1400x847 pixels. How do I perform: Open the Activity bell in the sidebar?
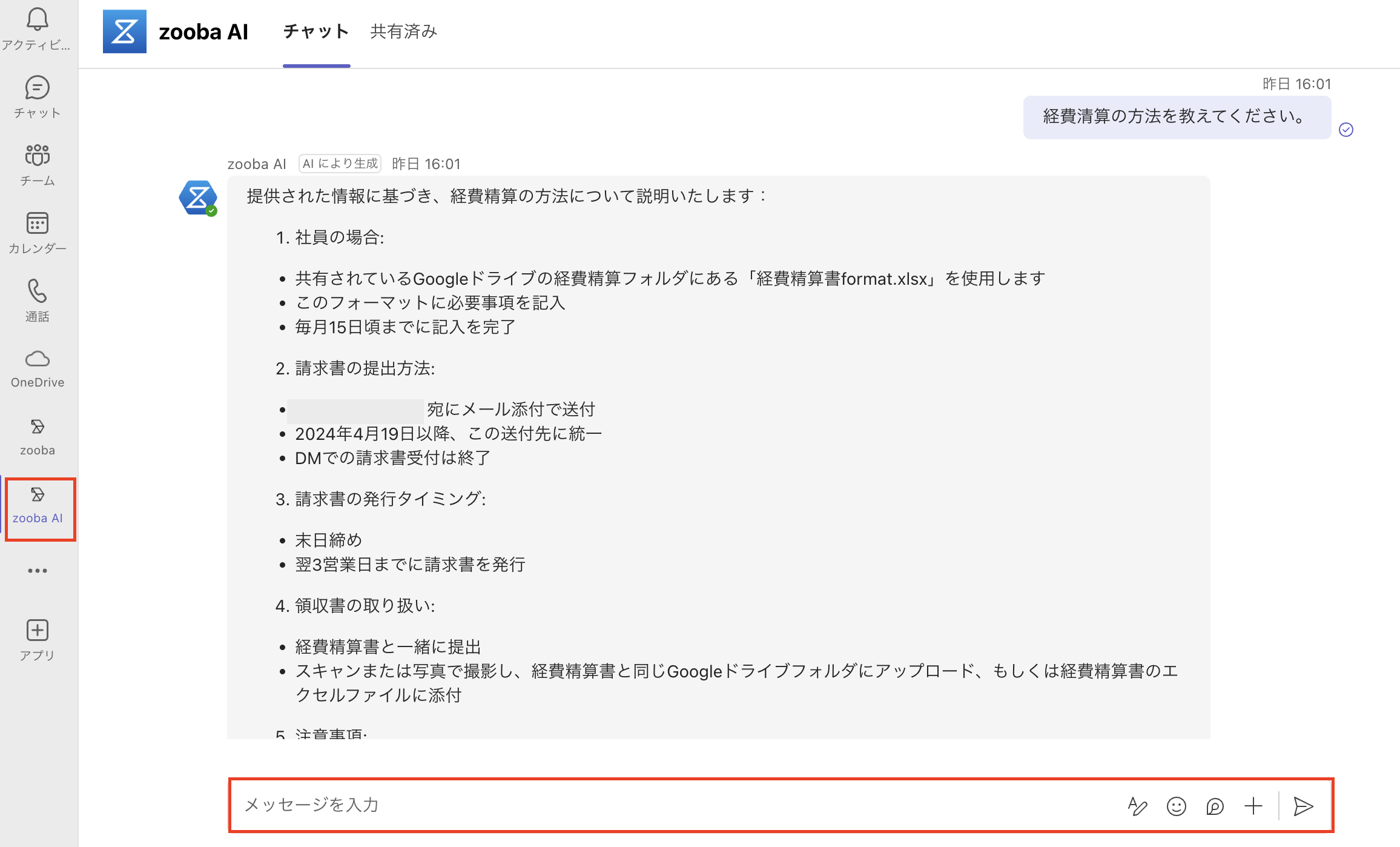(x=37, y=28)
